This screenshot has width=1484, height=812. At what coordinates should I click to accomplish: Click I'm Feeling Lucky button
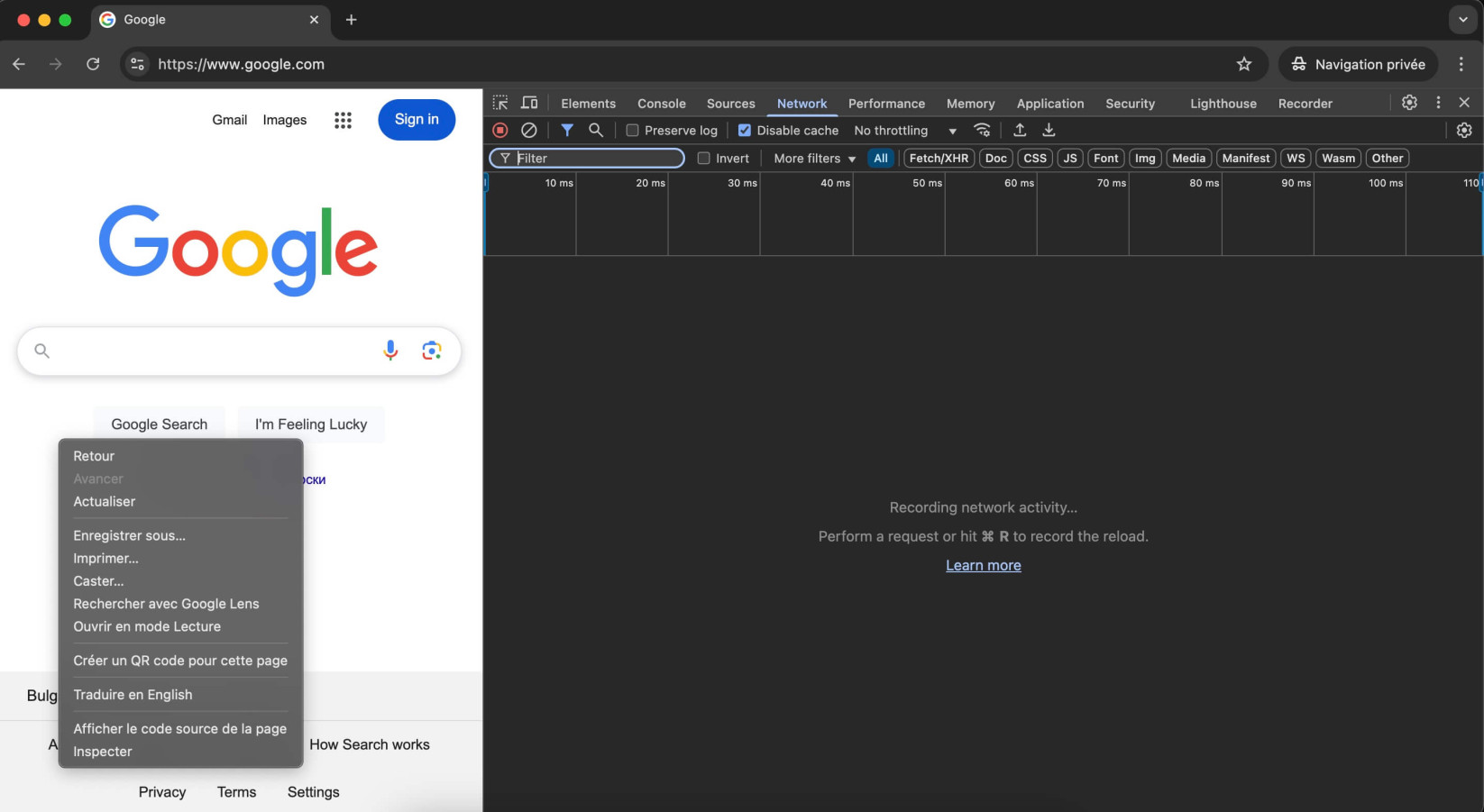tap(311, 424)
